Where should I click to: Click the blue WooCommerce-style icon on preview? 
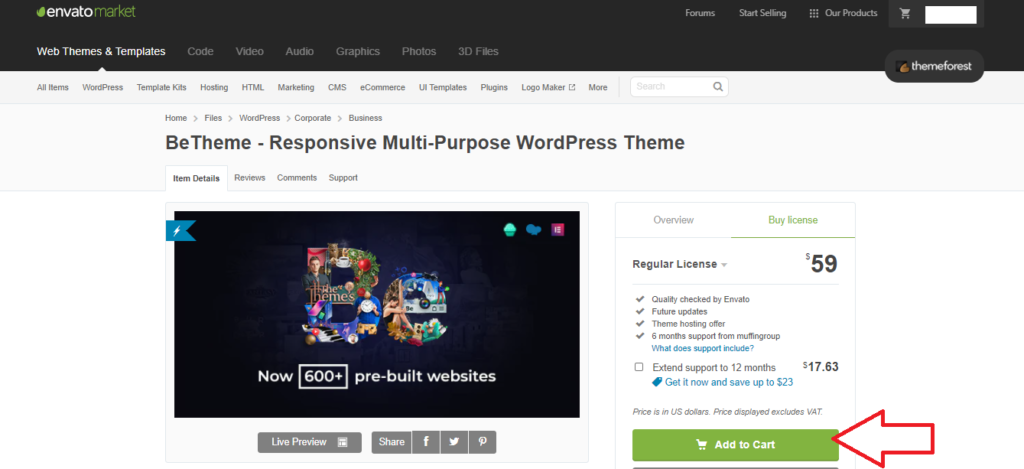click(534, 229)
